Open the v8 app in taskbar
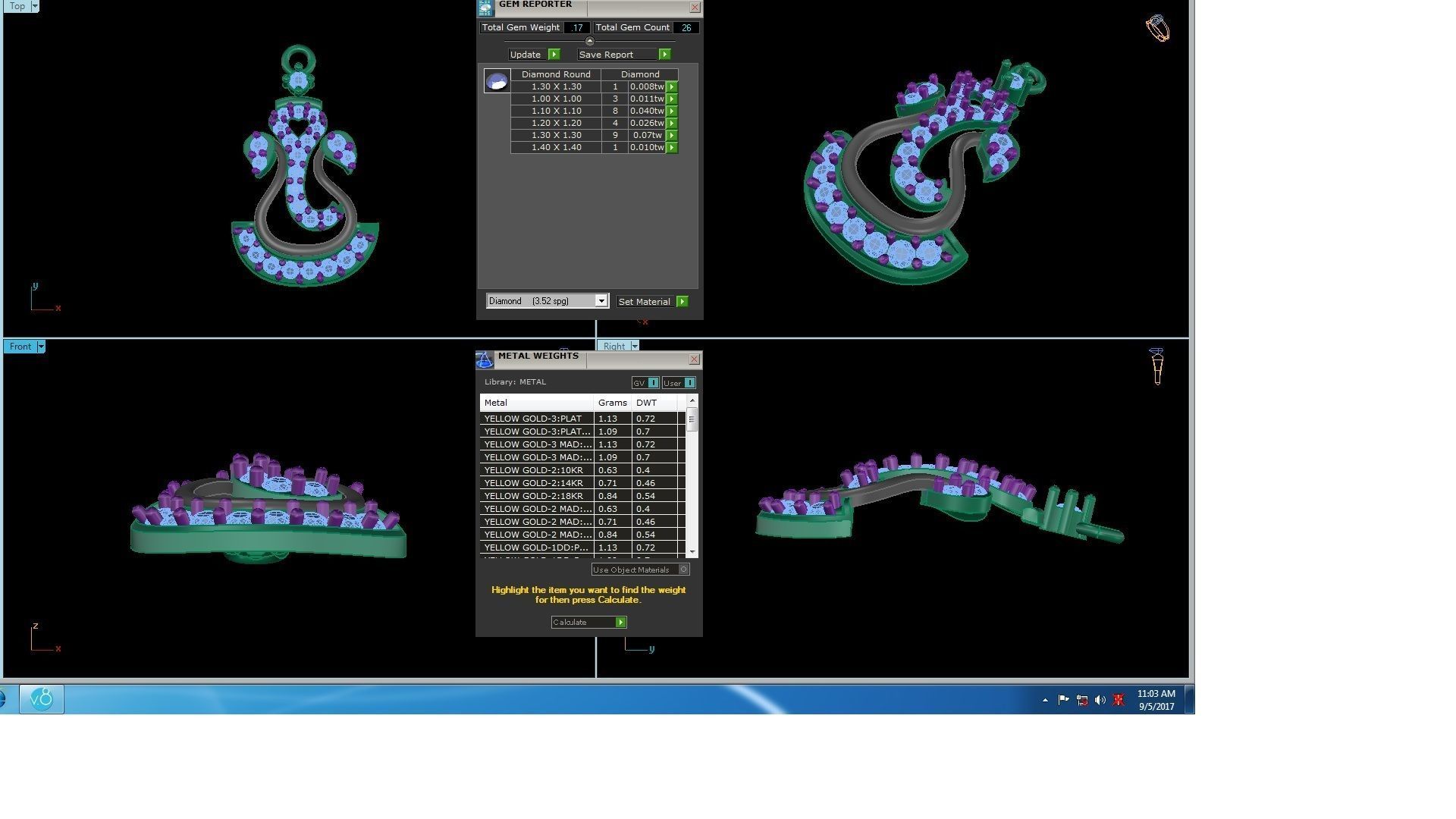Image resolution: width=1456 pixels, height=819 pixels. 42,698
